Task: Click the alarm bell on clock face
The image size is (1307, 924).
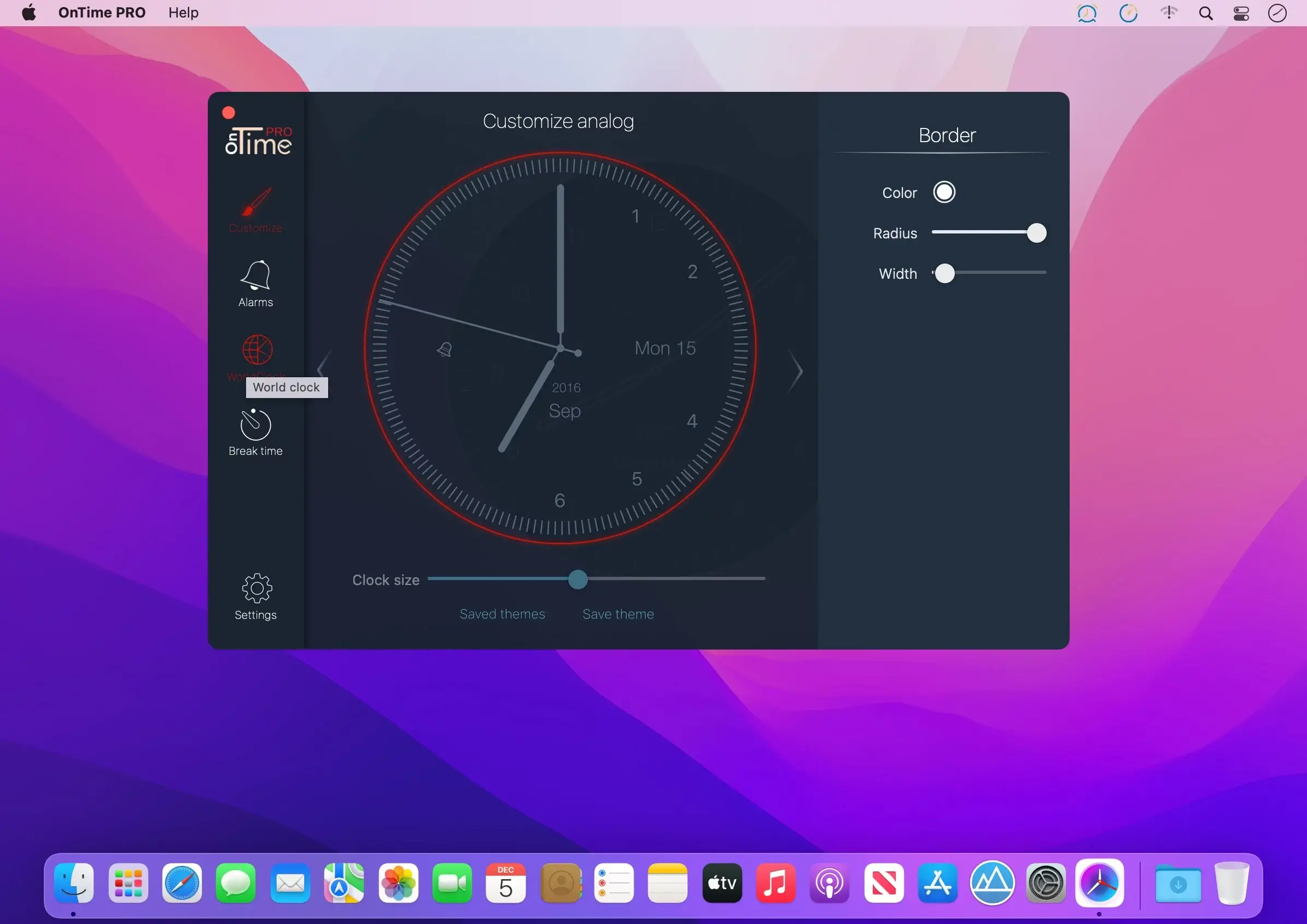Action: tap(445, 349)
